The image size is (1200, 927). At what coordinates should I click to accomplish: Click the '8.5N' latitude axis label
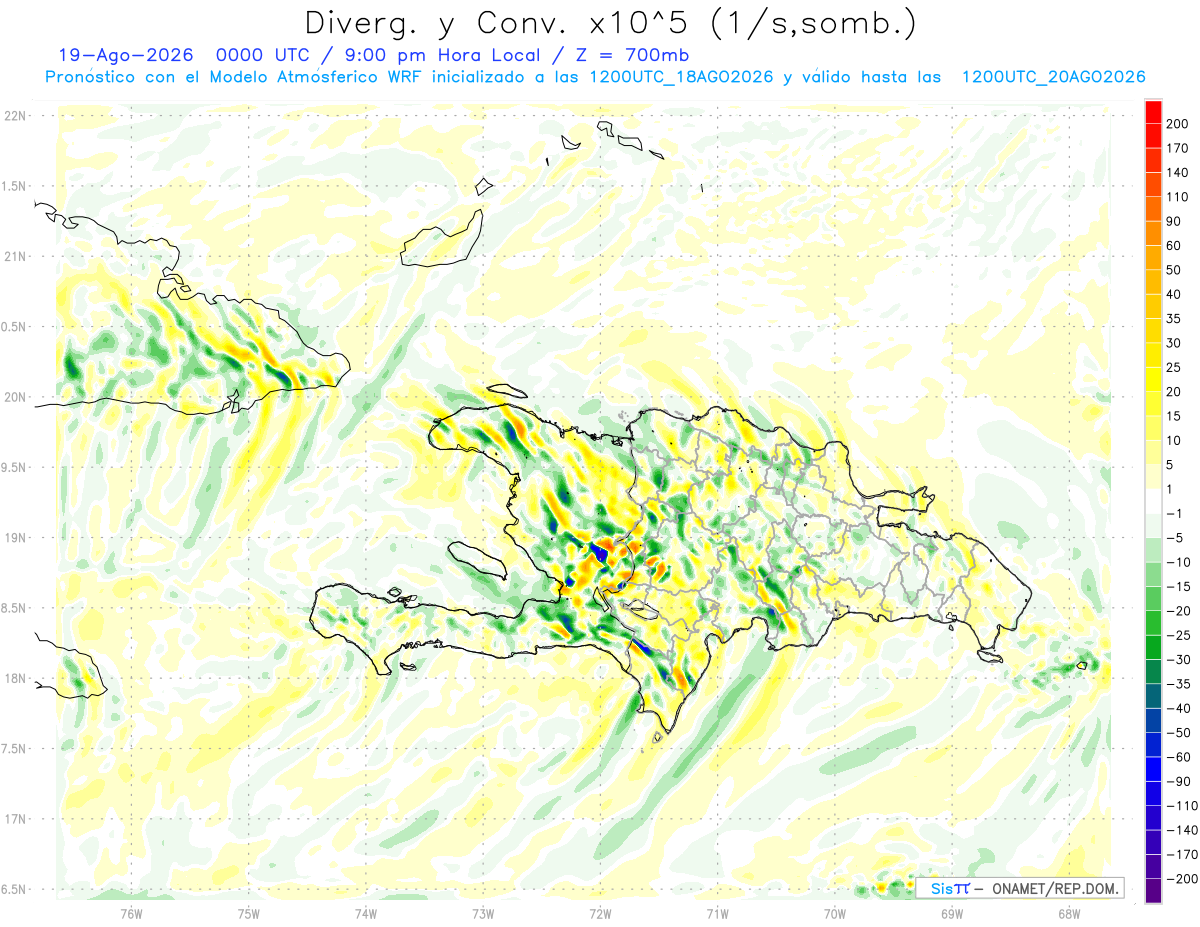coord(15,609)
